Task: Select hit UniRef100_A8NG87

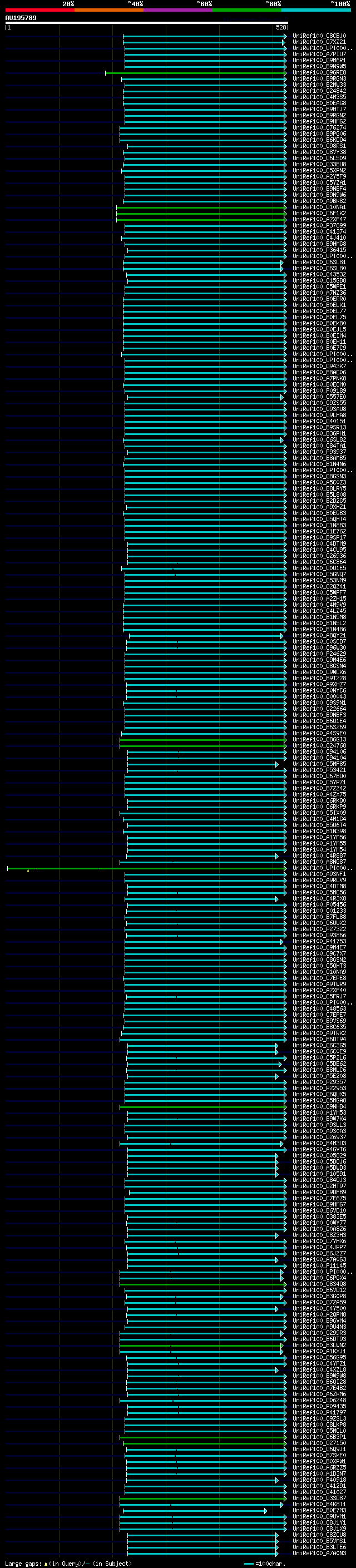Action: [x=319, y=862]
